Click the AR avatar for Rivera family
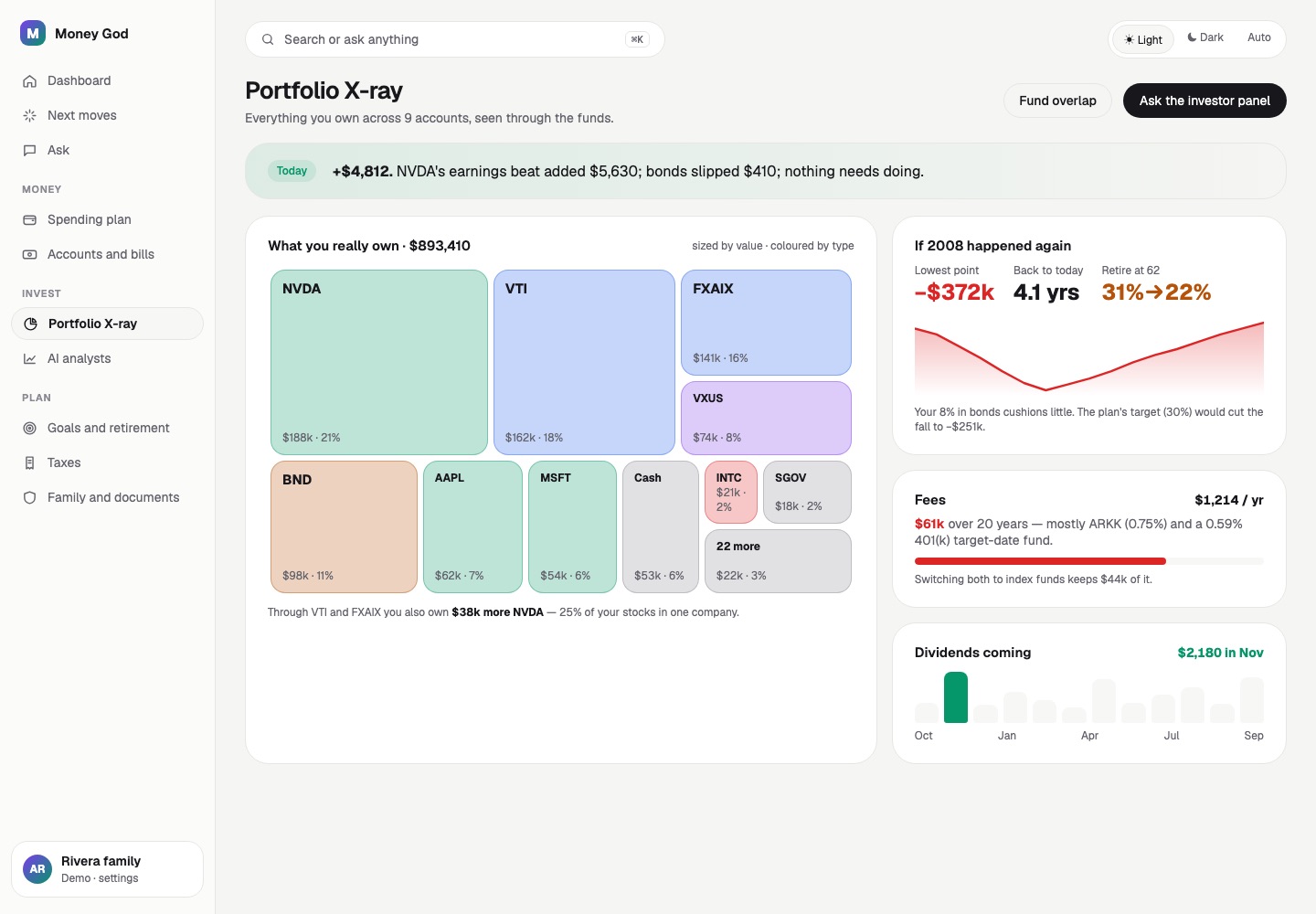Viewport: 1316px width, 914px height. (37, 869)
